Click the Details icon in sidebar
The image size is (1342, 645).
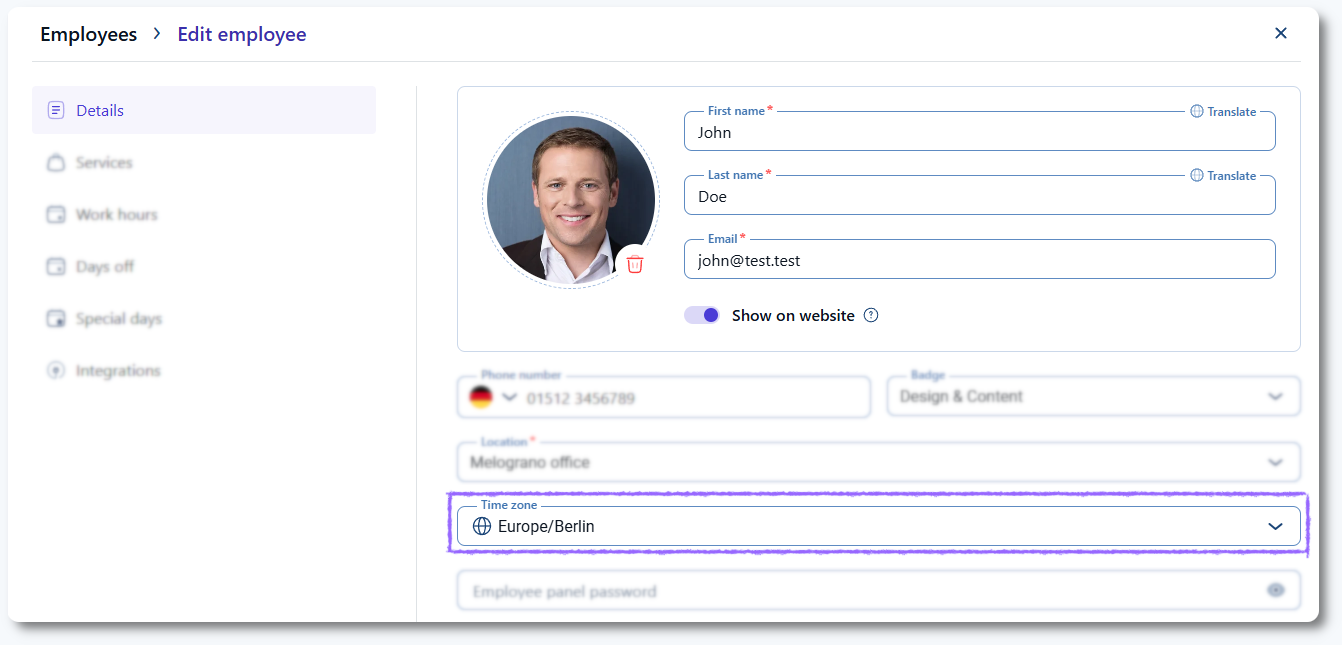tap(56, 111)
